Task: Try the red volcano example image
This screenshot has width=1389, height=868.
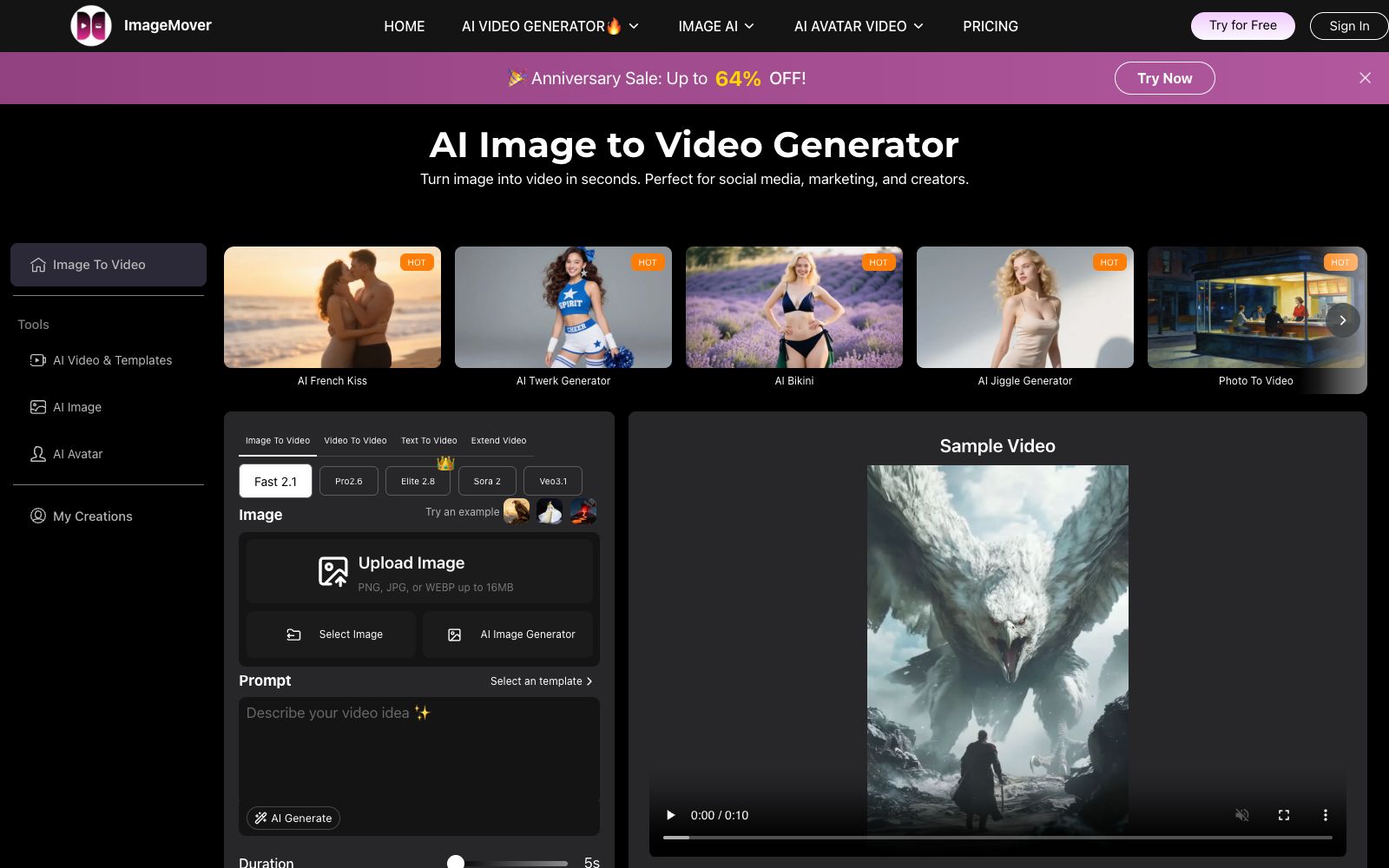Action: 583,511
